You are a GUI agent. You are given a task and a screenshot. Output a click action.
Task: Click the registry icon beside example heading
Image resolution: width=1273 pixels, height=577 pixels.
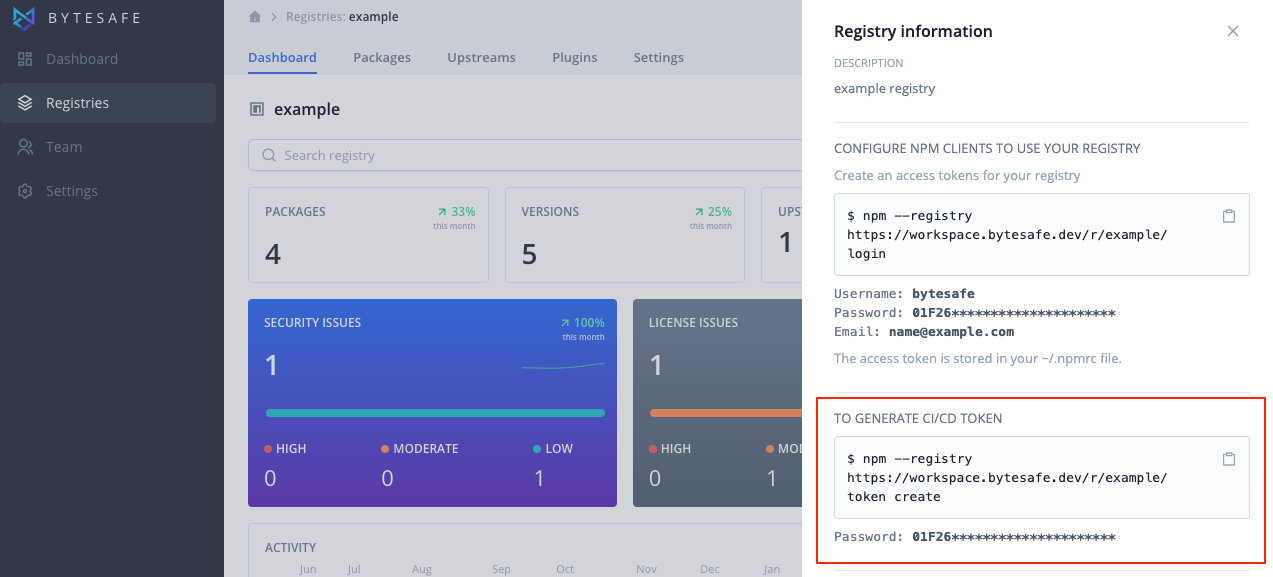[x=257, y=109]
